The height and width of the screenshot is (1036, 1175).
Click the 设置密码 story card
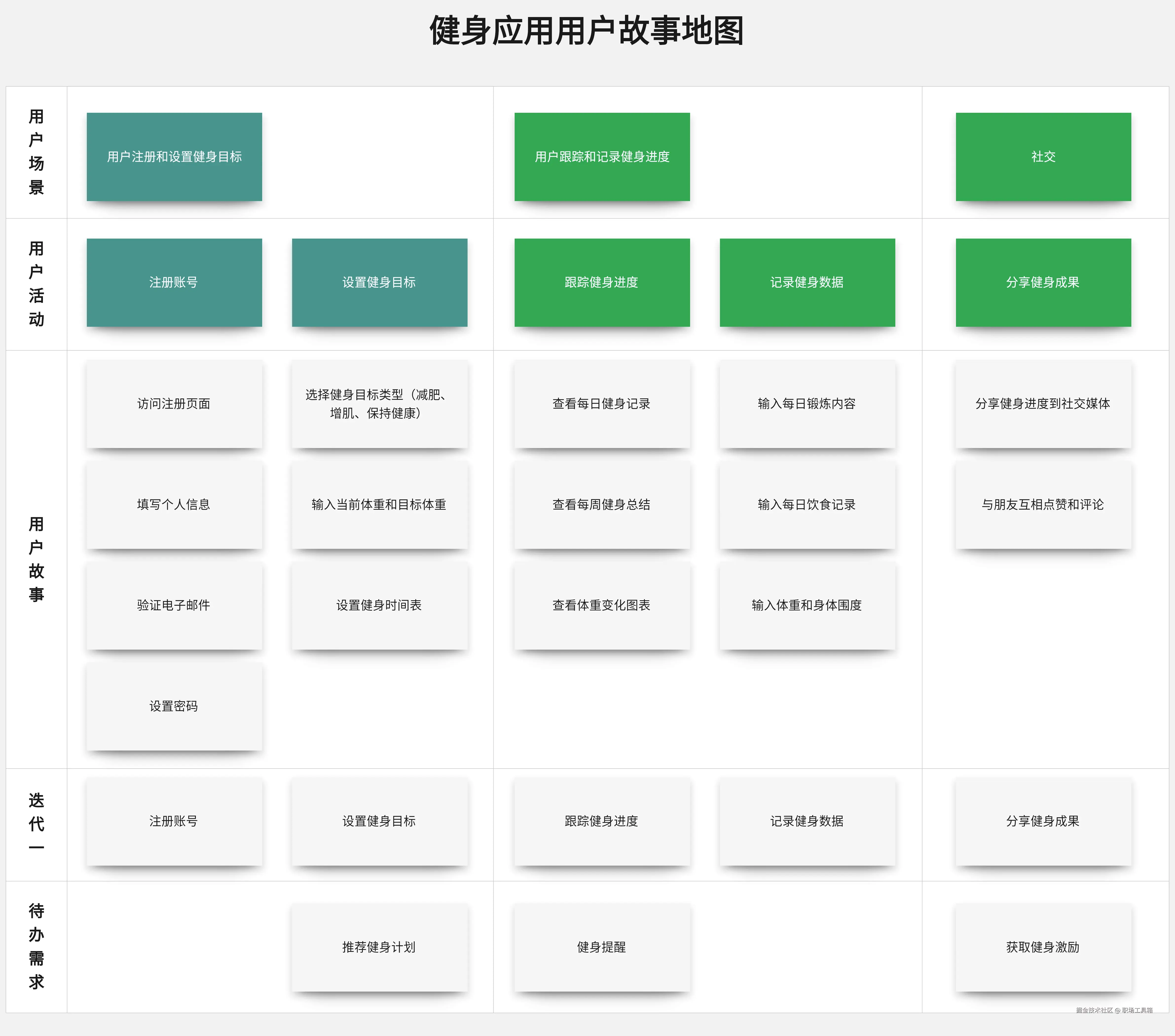click(174, 706)
